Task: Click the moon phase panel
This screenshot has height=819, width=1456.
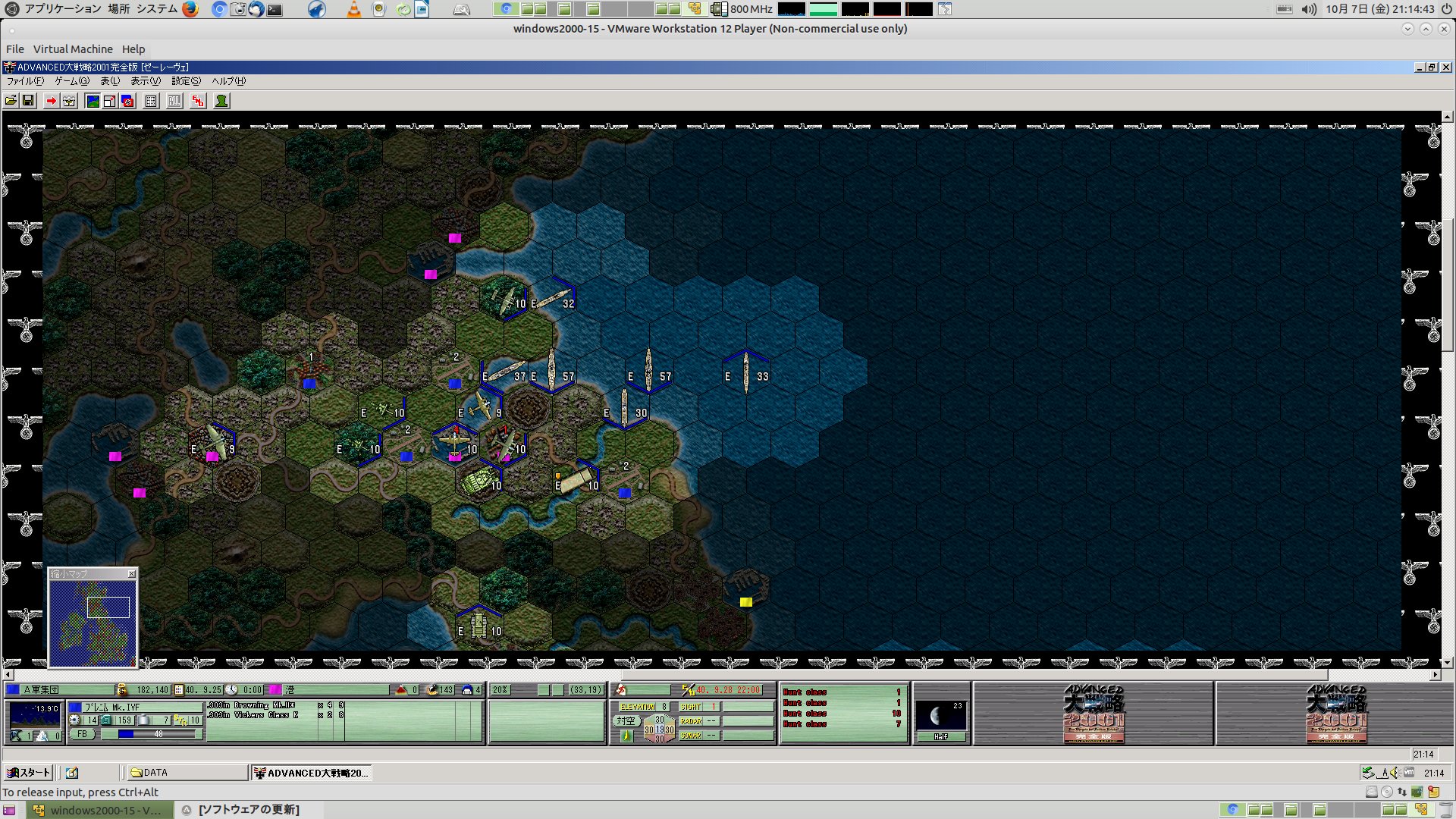Action: [x=941, y=714]
